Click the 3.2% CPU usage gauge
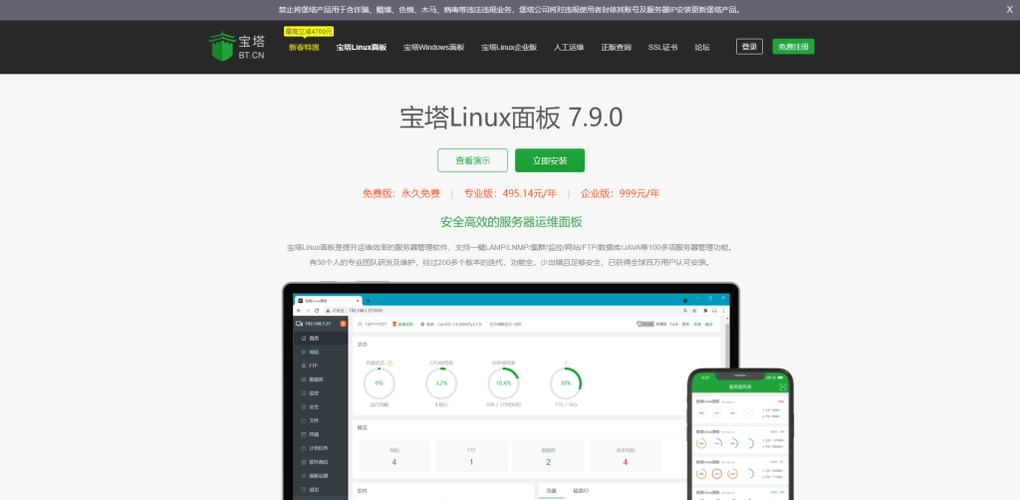Screen dimensions: 1020x500 click(x=441, y=383)
